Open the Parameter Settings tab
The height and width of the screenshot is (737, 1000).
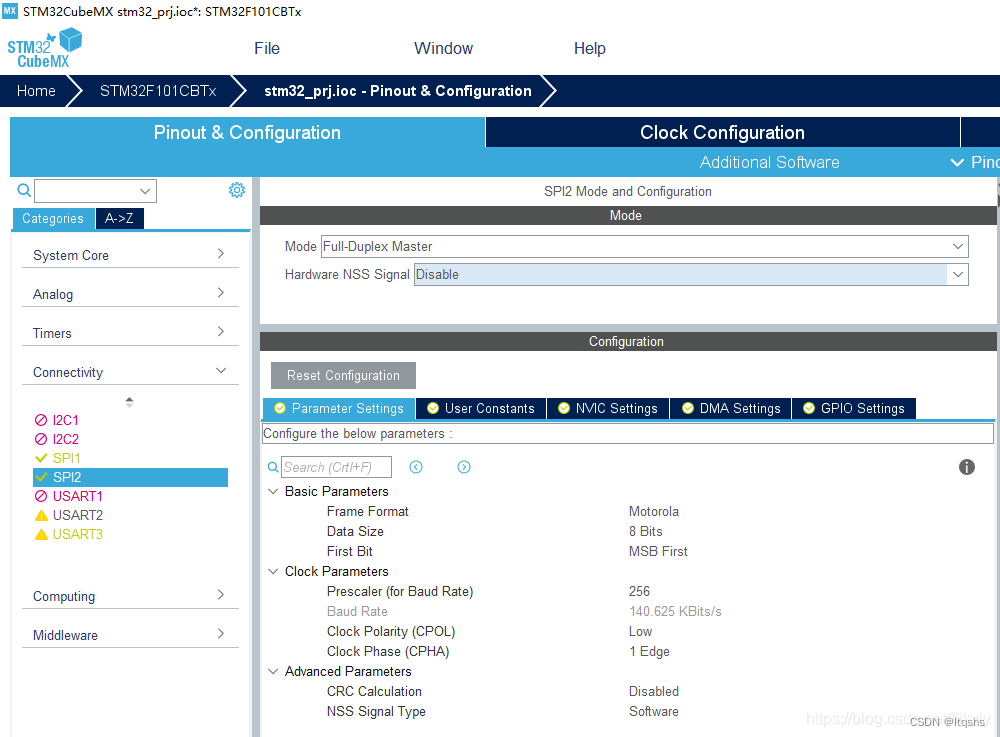pos(339,409)
